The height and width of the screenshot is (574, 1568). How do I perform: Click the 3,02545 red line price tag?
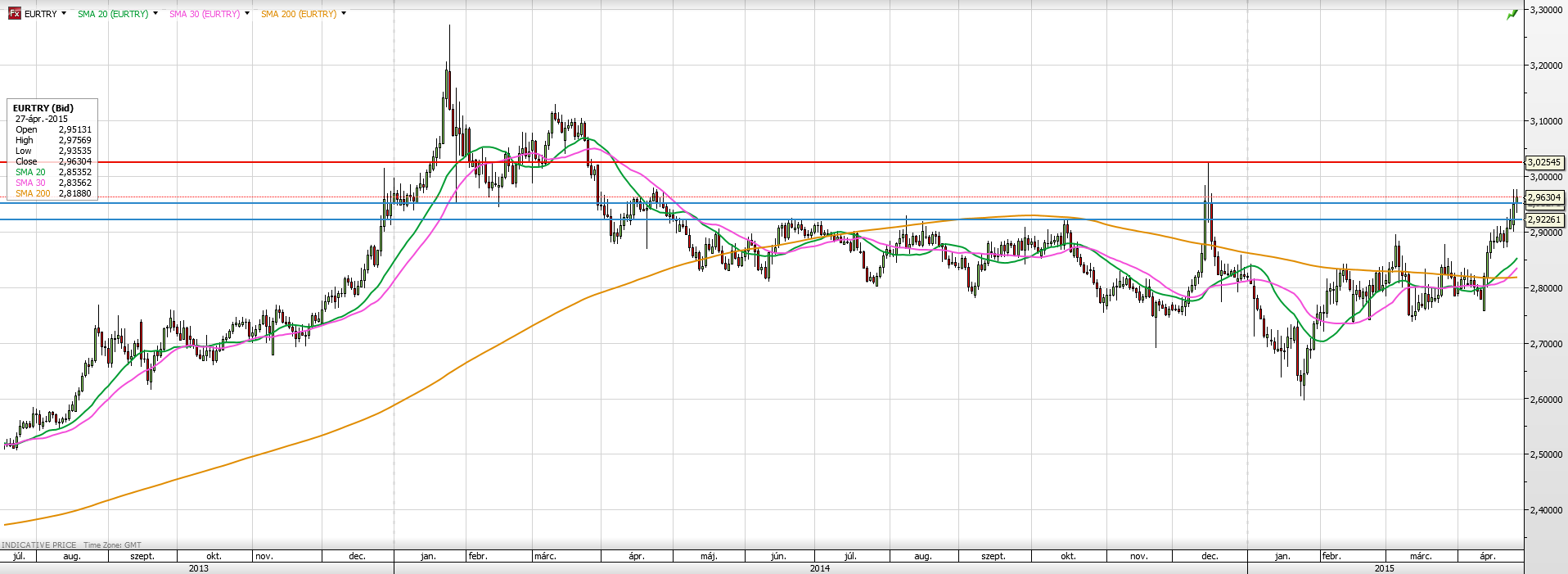(x=1544, y=162)
